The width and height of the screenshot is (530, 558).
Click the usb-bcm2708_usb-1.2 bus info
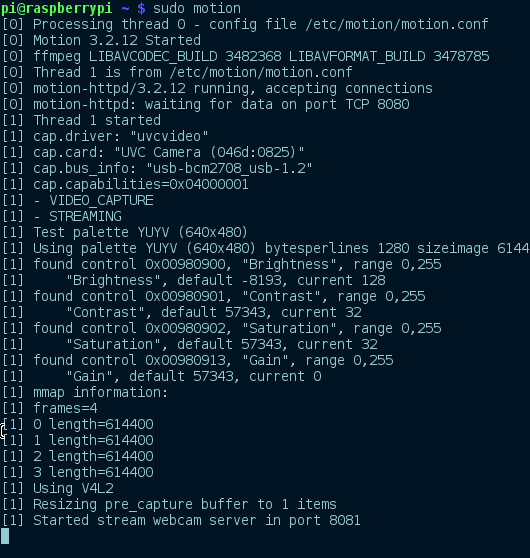(229, 168)
